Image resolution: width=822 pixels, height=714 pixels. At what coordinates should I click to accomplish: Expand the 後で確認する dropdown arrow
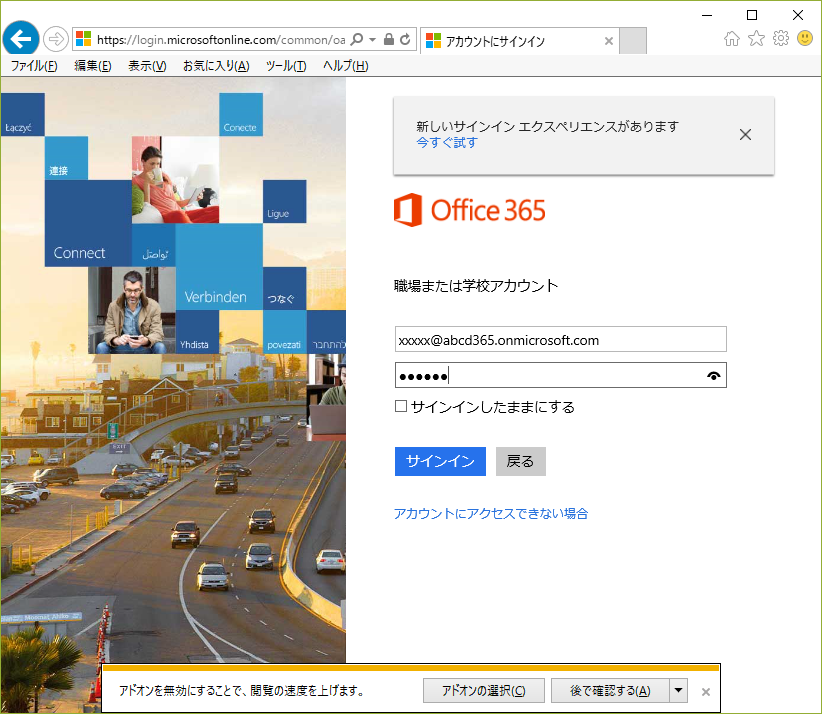click(678, 690)
